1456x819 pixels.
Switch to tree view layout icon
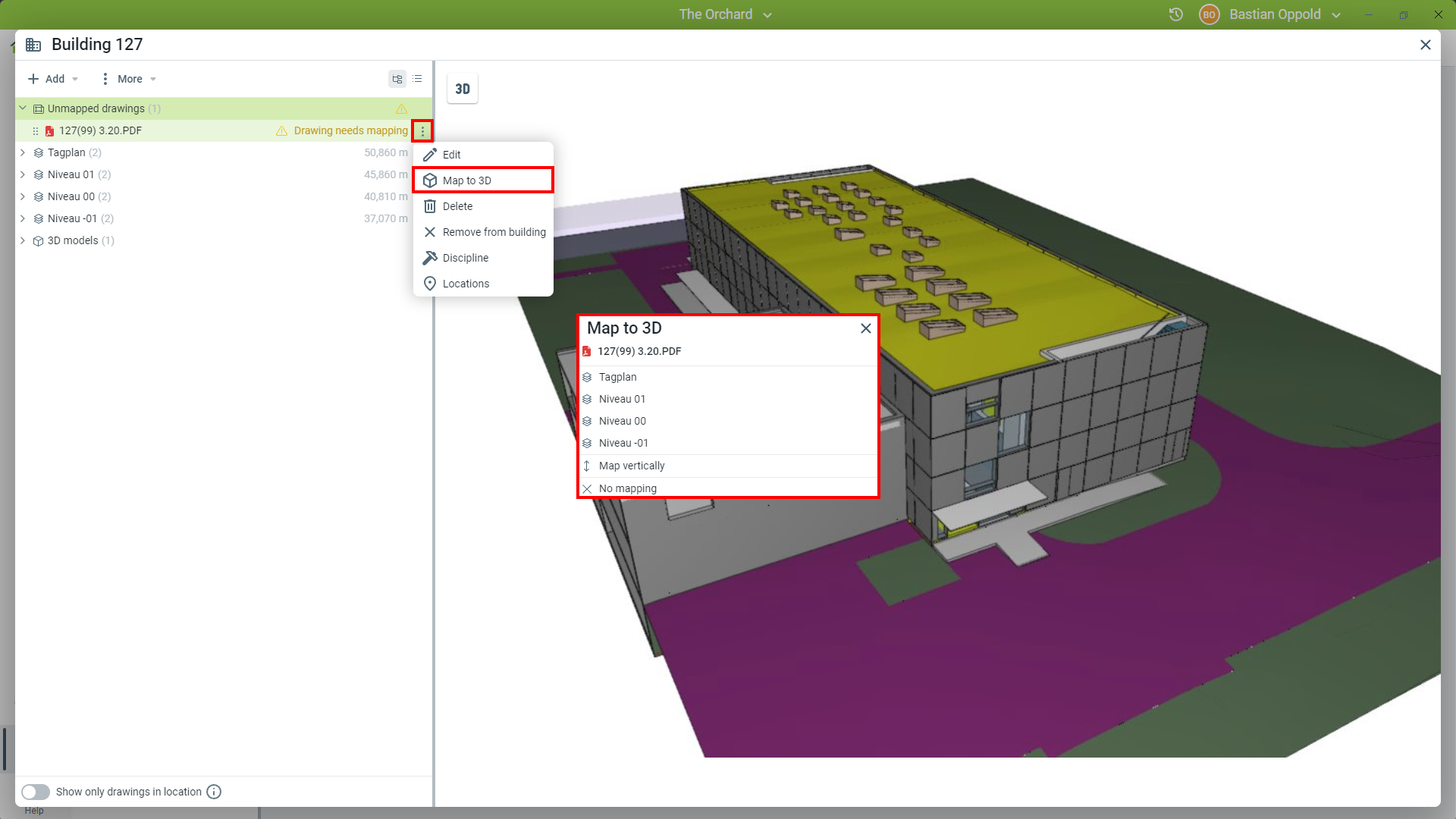[397, 79]
